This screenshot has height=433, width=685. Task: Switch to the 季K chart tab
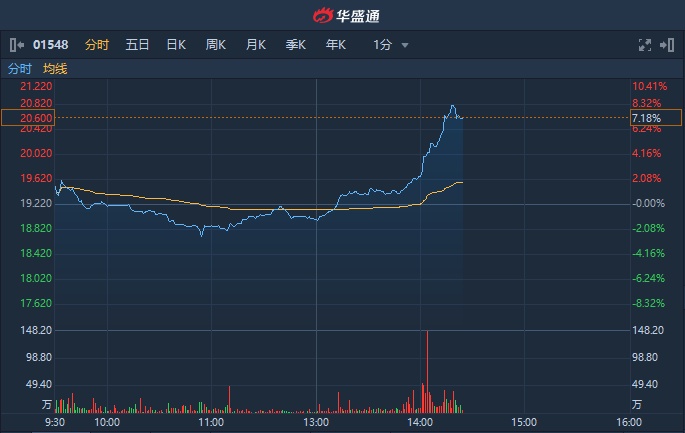pyautogui.click(x=296, y=45)
